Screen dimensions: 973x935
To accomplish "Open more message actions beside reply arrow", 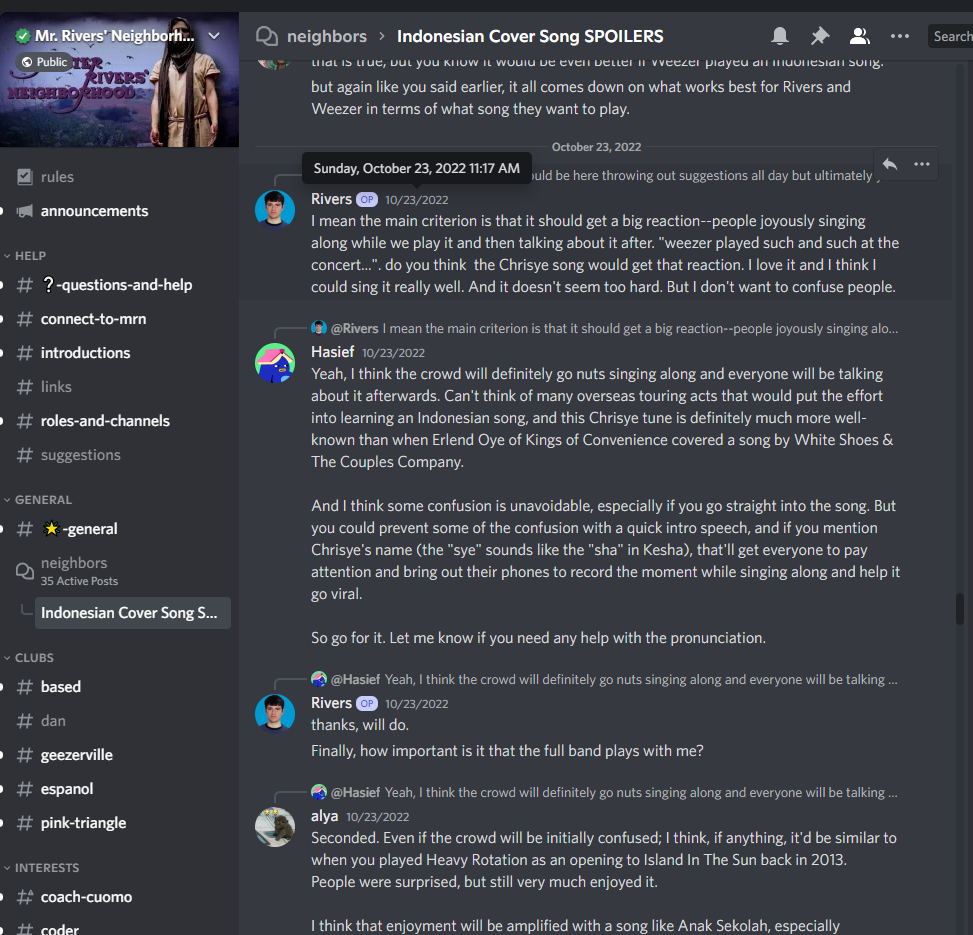I will (922, 164).
